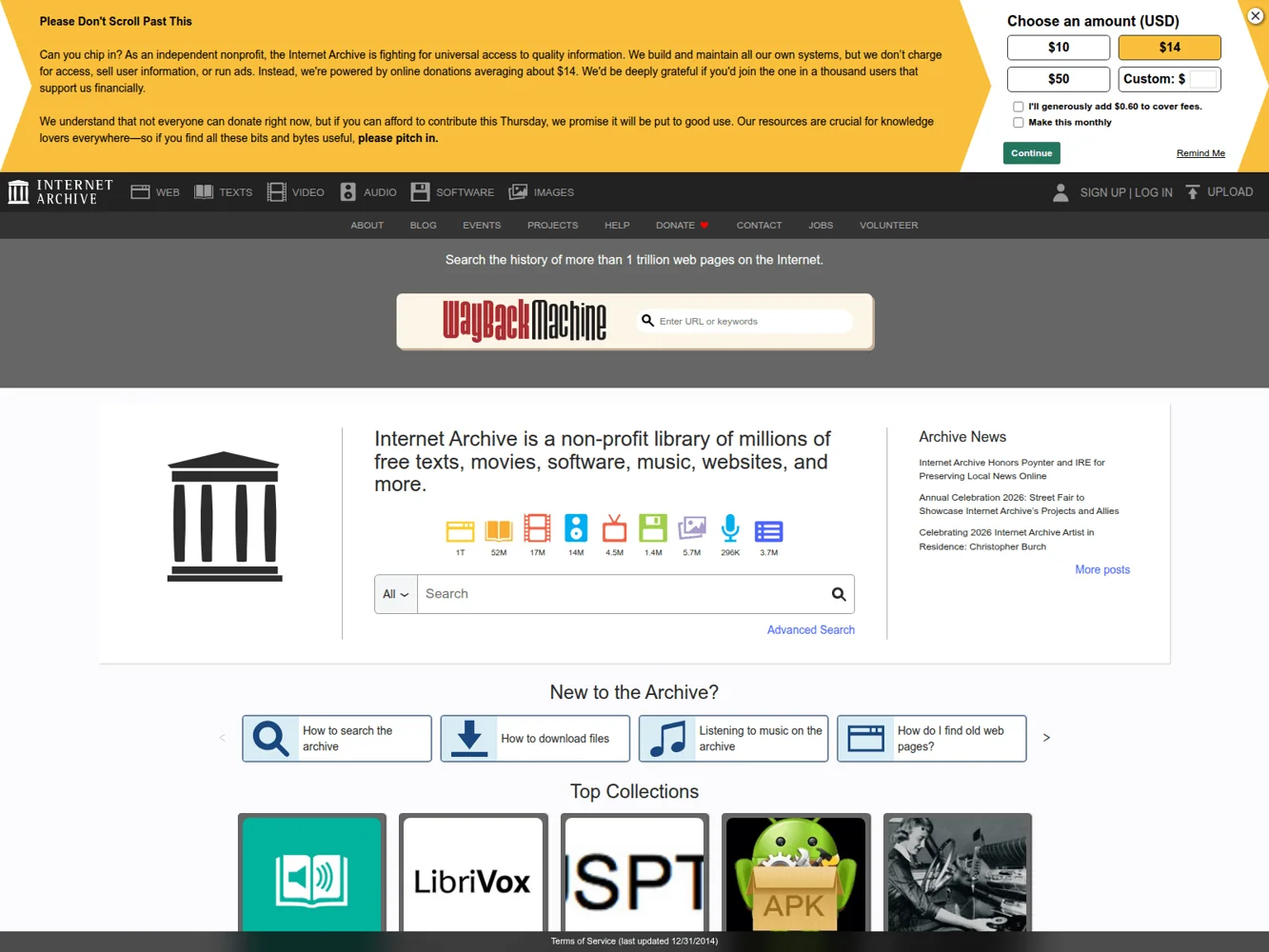
Task: Click the blue list icon labeled 3.7M
Action: [768, 531]
